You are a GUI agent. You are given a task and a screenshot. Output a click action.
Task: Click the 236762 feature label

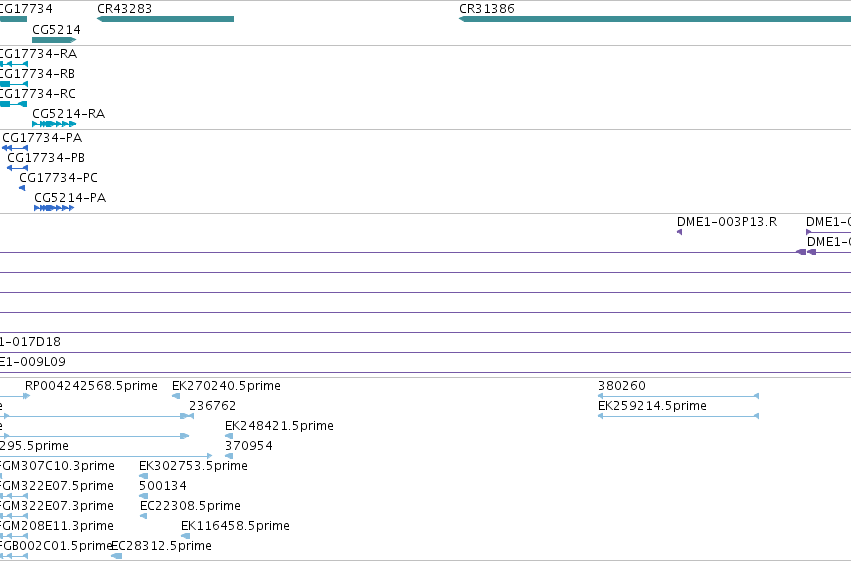coord(213,406)
